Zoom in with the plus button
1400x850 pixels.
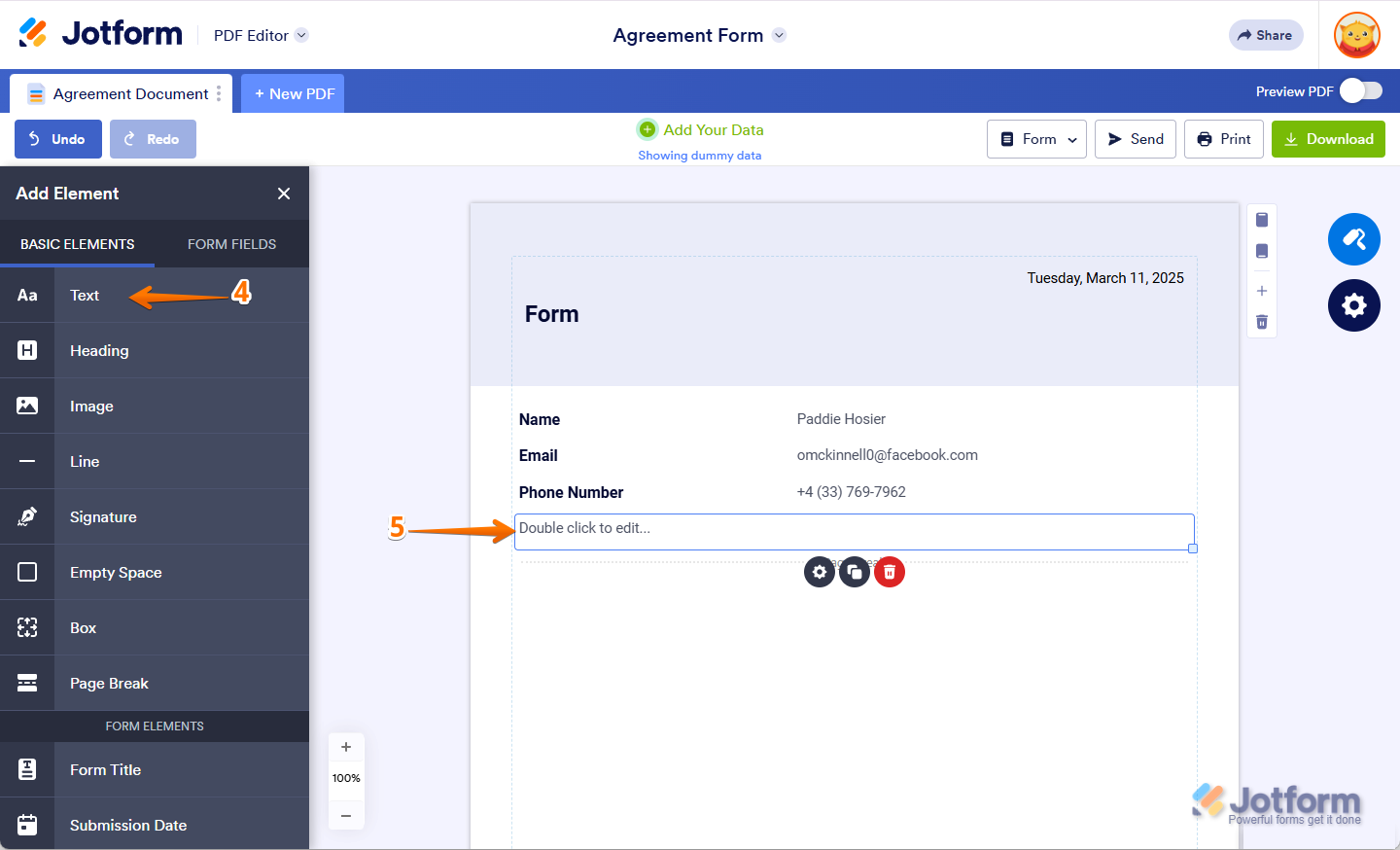pyautogui.click(x=346, y=747)
